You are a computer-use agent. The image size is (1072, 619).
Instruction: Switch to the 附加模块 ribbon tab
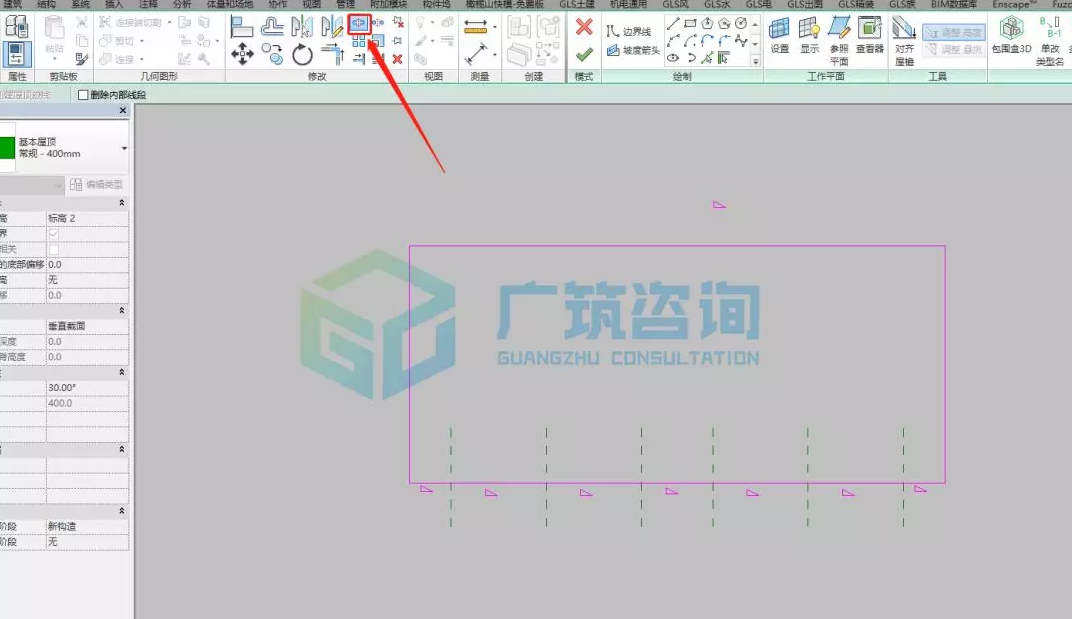[388, 4]
